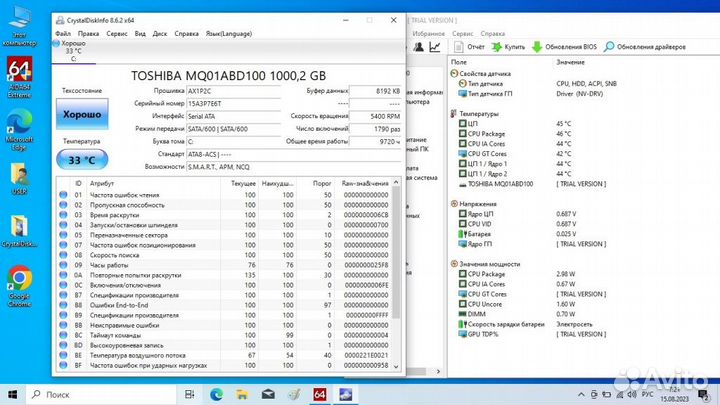This screenshot has width=720, height=405.
Task: Select attribute row 01 Частота ошибок чтения
Action: click(224, 195)
